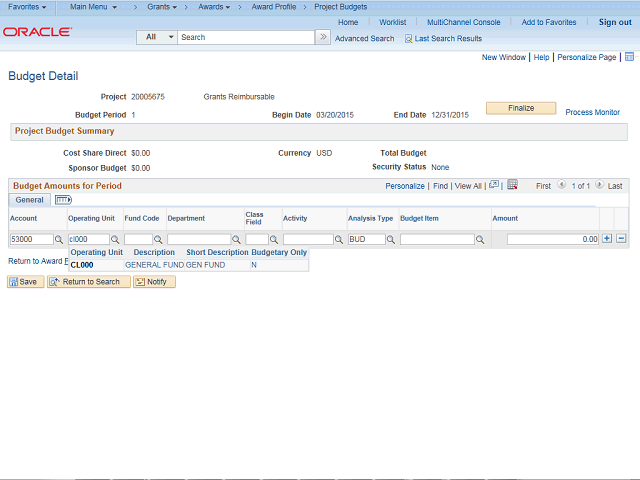Image resolution: width=640 pixels, height=480 pixels.
Task: Expand the Main Menu dropdown
Action: point(93,7)
